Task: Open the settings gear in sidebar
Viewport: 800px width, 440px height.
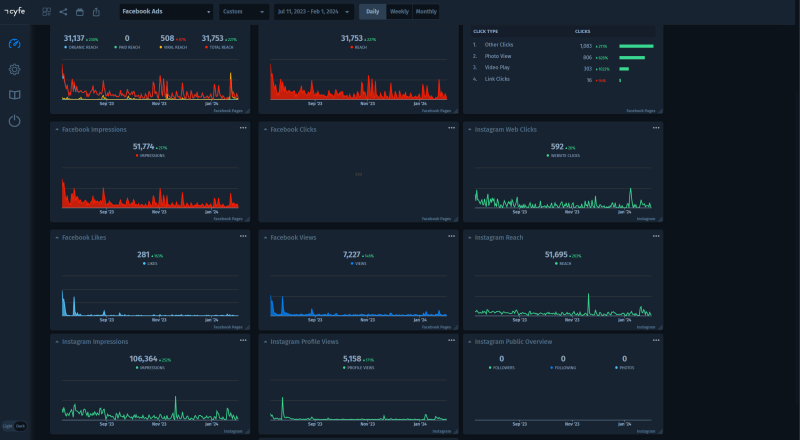Action: pos(14,69)
